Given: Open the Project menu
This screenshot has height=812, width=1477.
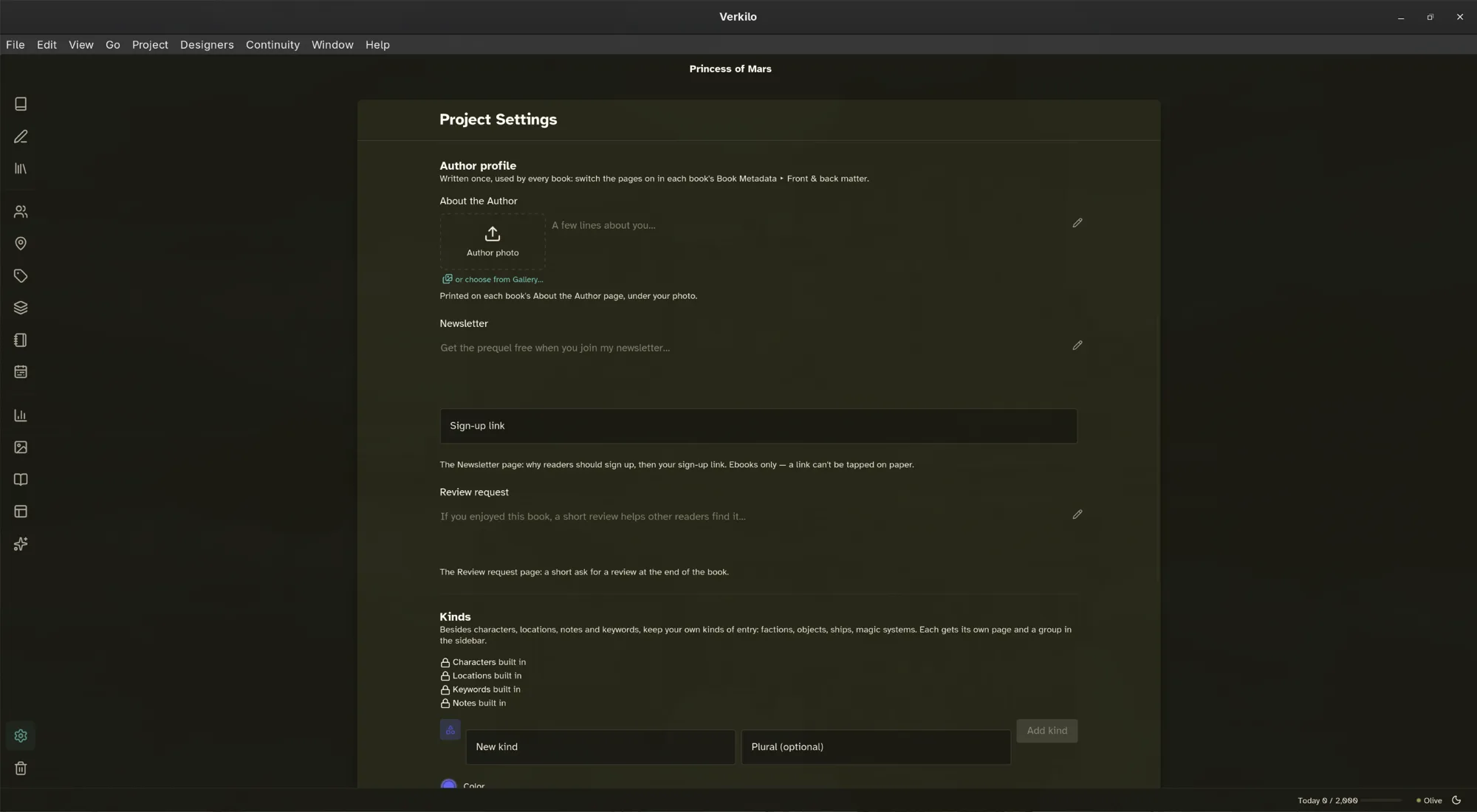Looking at the screenshot, I should 150,45.
